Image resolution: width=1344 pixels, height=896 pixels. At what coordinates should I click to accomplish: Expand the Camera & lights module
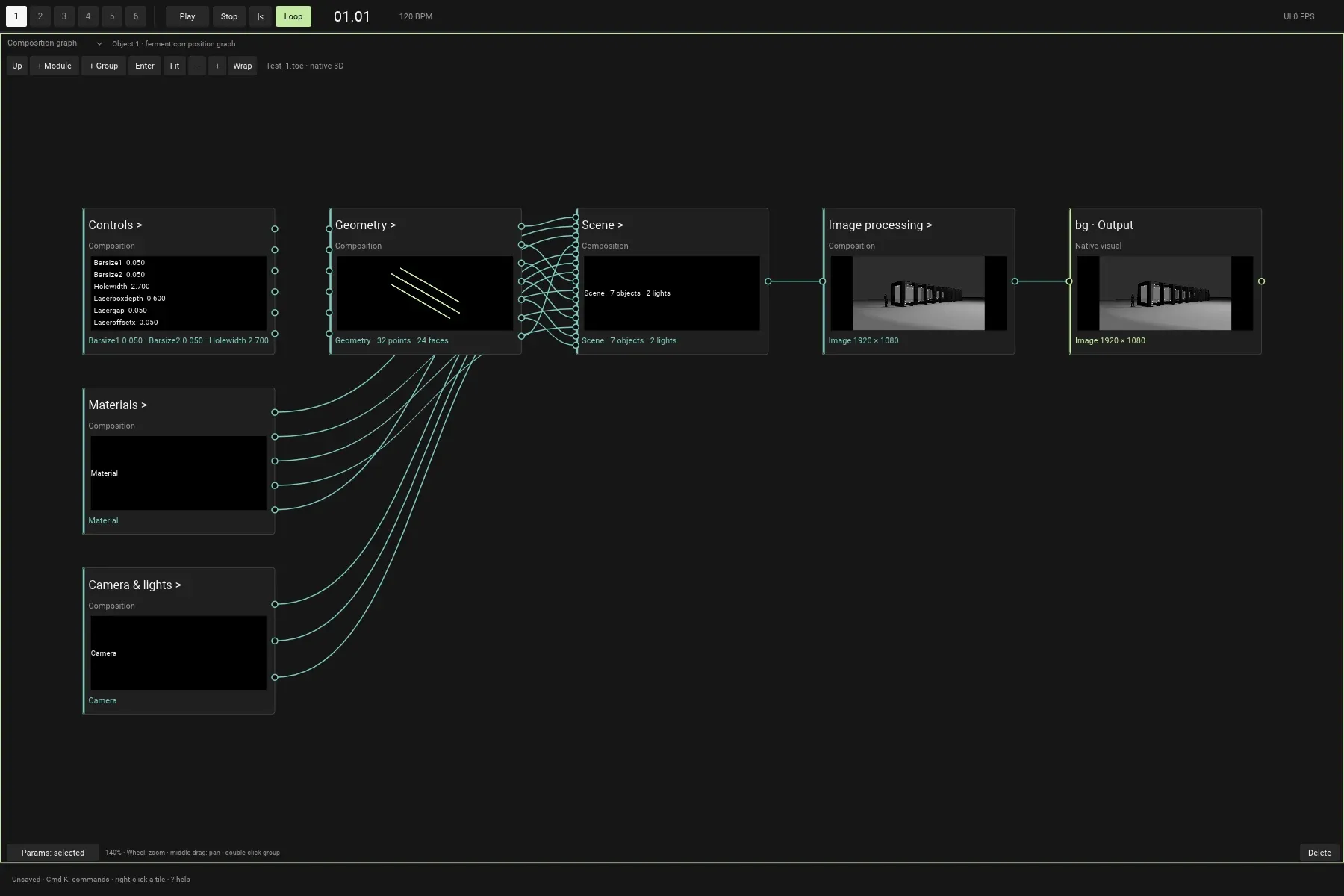point(134,585)
